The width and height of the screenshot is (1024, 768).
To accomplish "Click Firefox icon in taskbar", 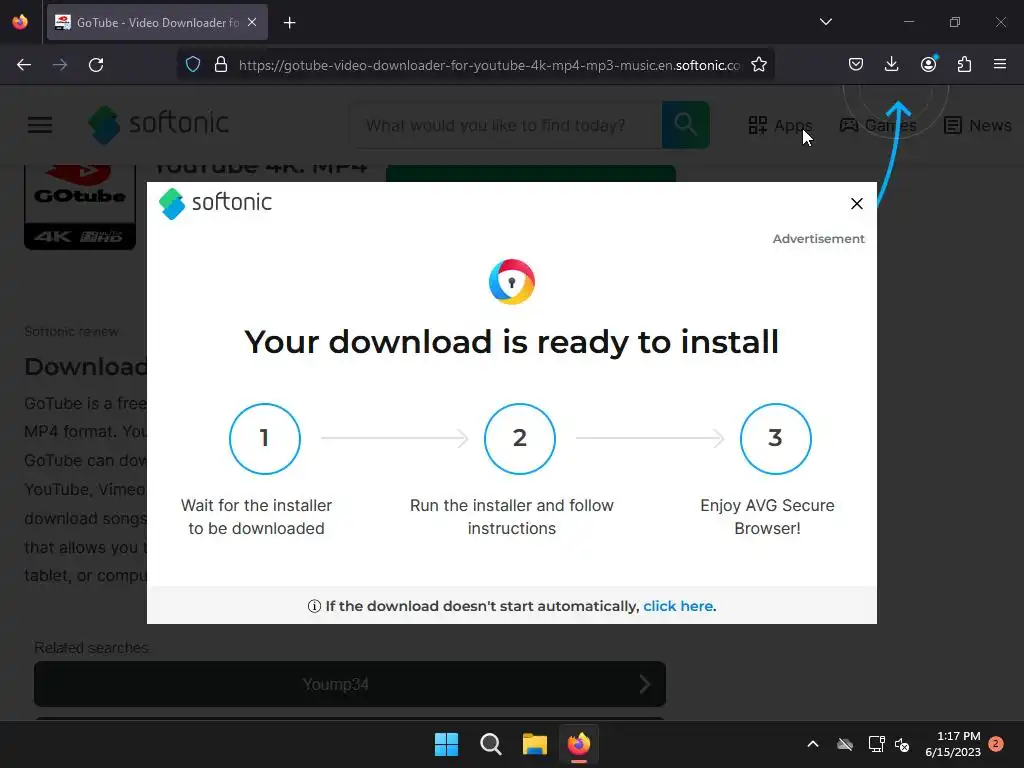I will click(x=579, y=744).
